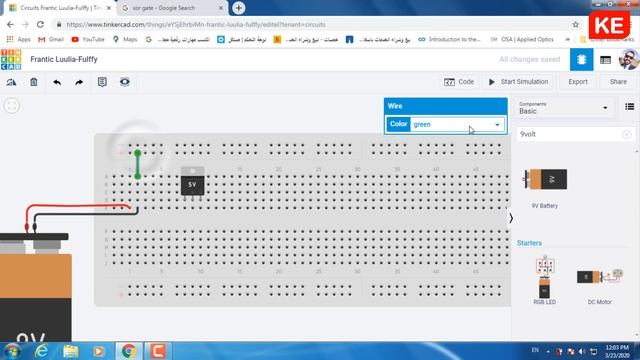Delete the selected item with trash icon

pos(33,82)
